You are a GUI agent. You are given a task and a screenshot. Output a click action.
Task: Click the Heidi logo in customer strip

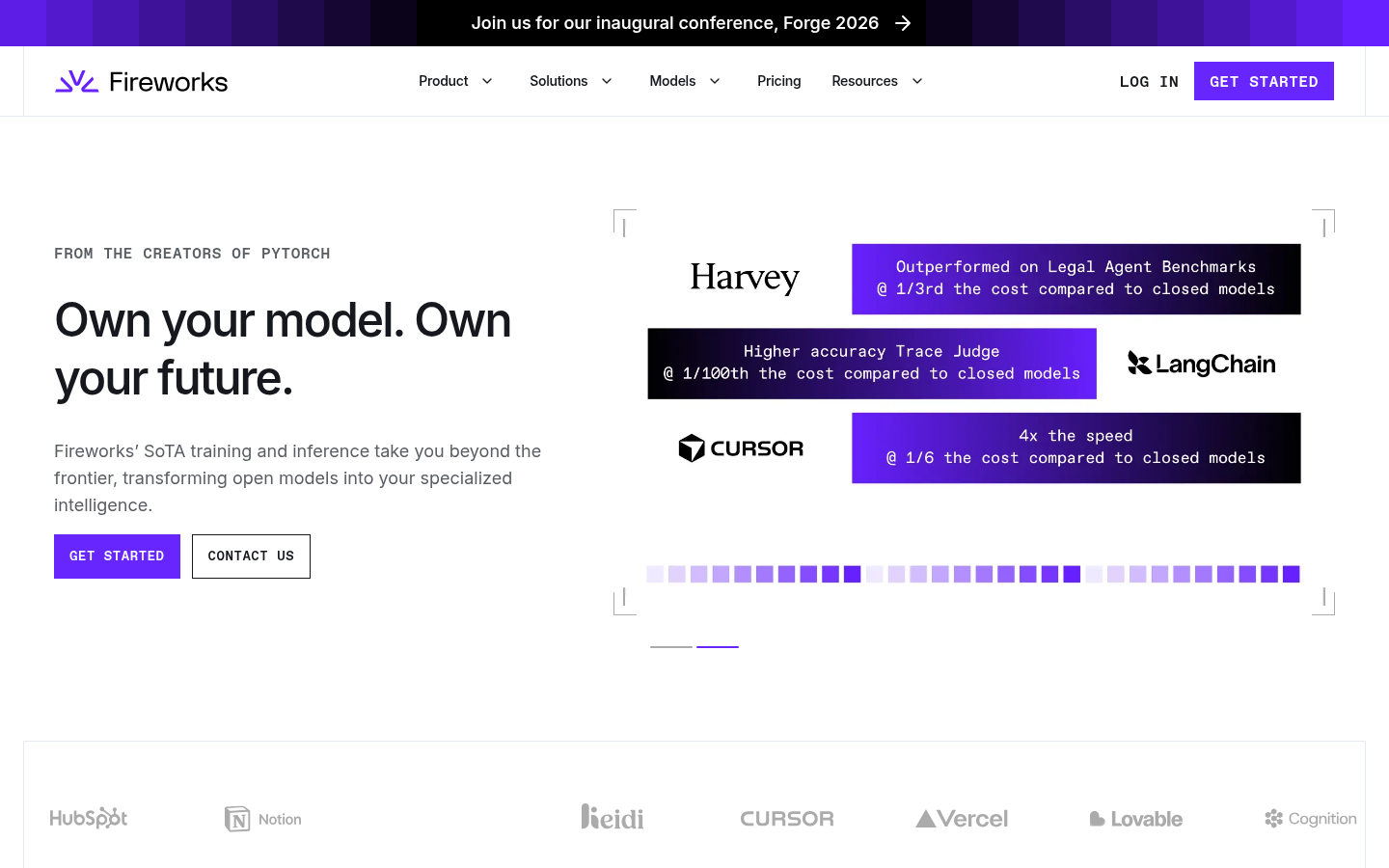point(613,817)
